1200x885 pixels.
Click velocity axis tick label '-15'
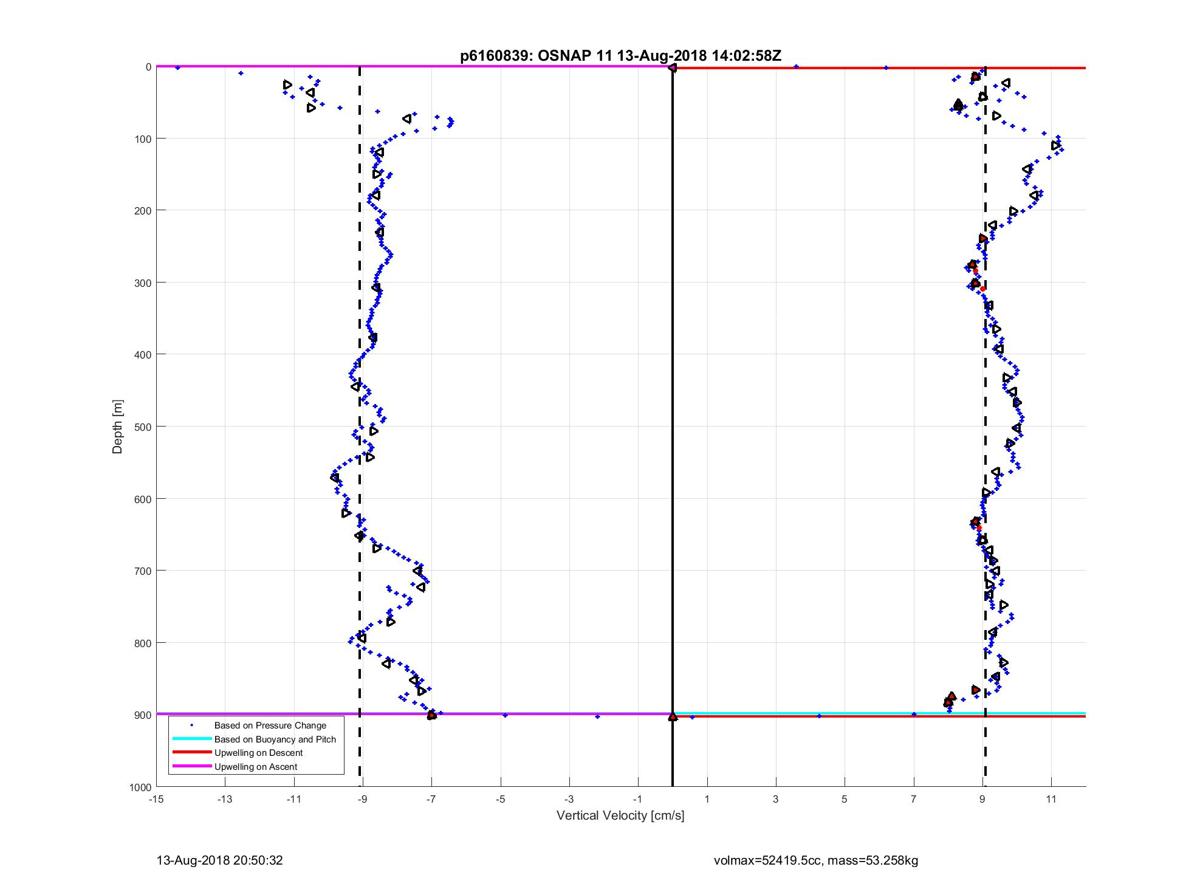coord(156,799)
